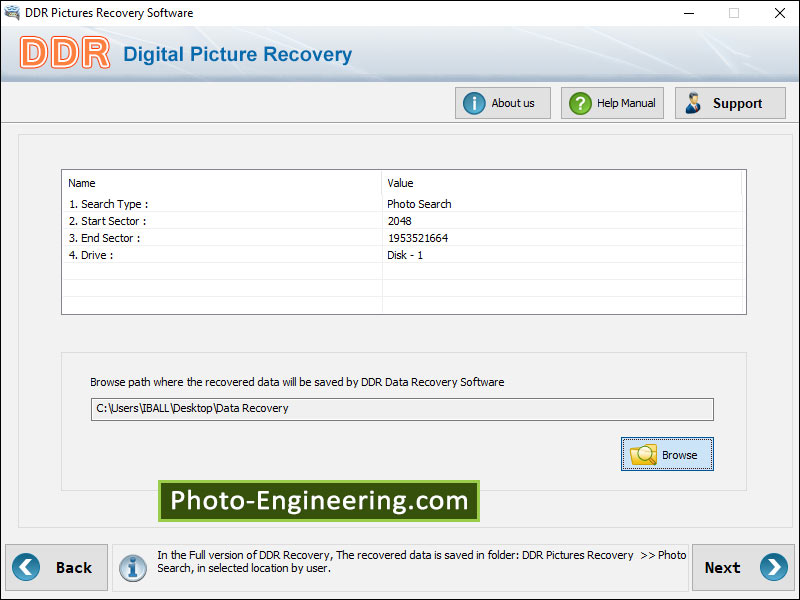This screenshot has width=800, height=600.
Task: Select the blue 'i' About us icon
Action: click(473, 102)
